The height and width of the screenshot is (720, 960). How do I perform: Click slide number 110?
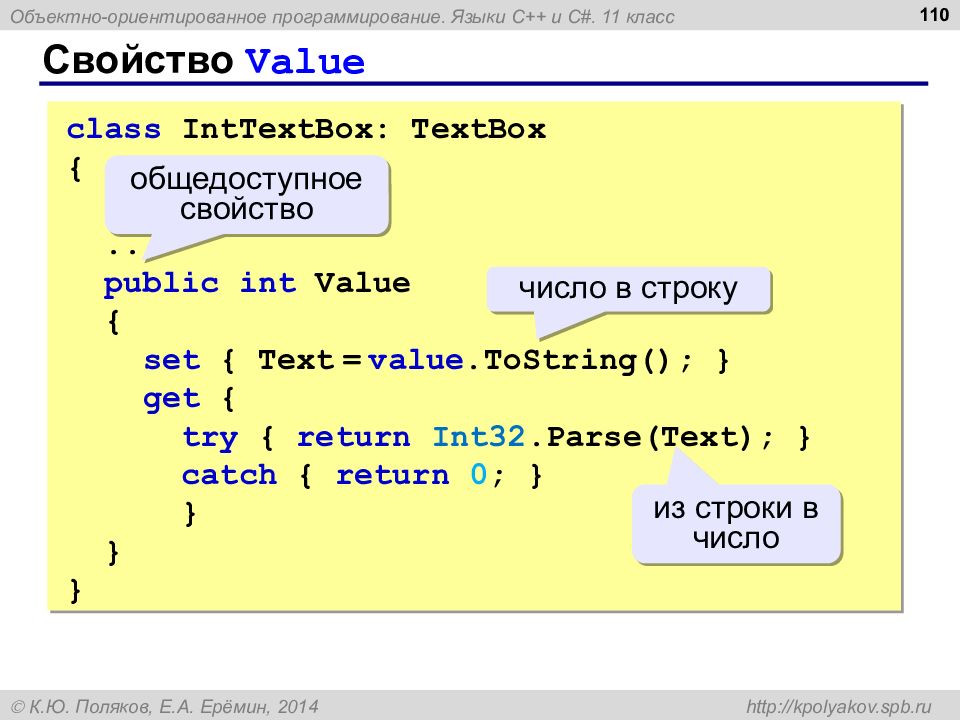[x=934, y=14]
